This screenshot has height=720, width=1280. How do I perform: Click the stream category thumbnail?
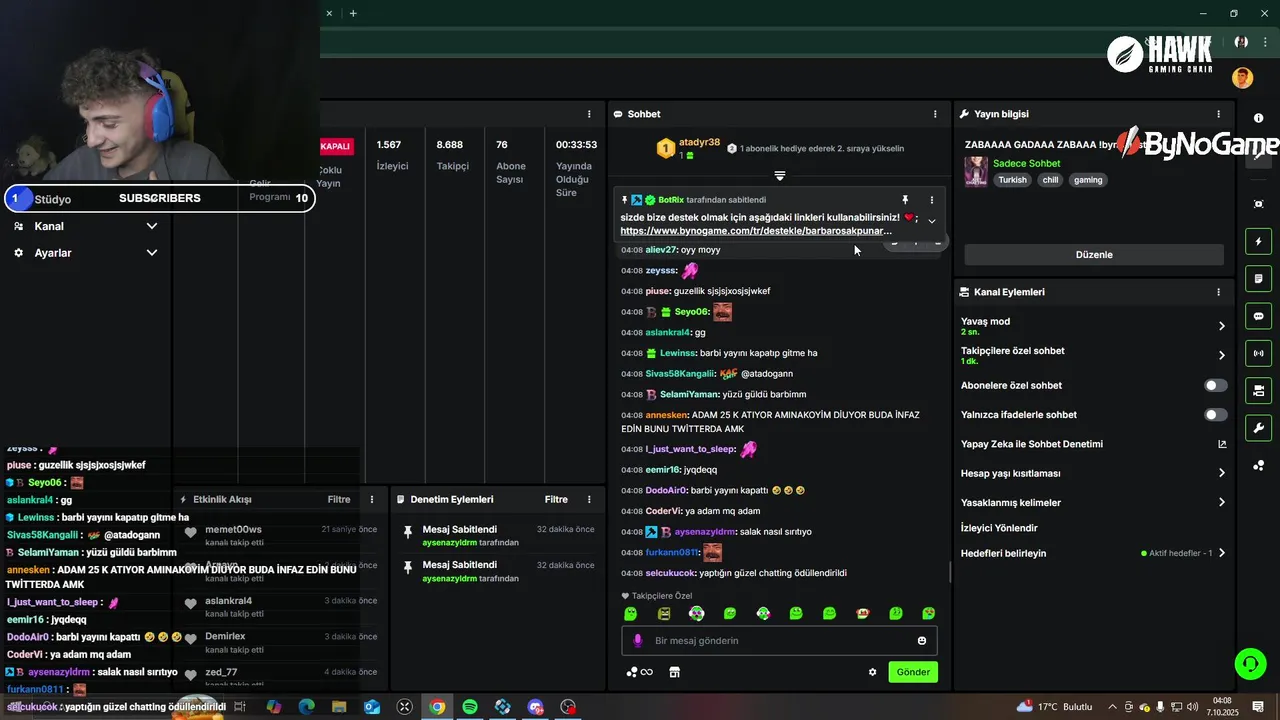[976, 171]
